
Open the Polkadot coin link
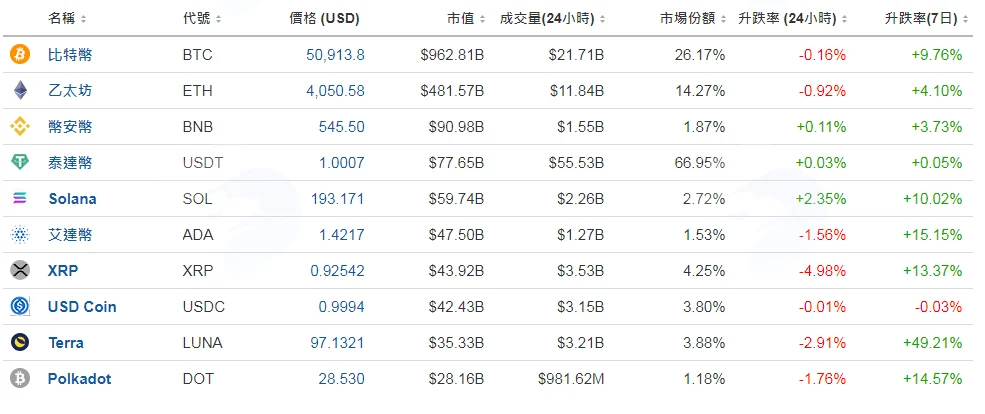(79, 379)
